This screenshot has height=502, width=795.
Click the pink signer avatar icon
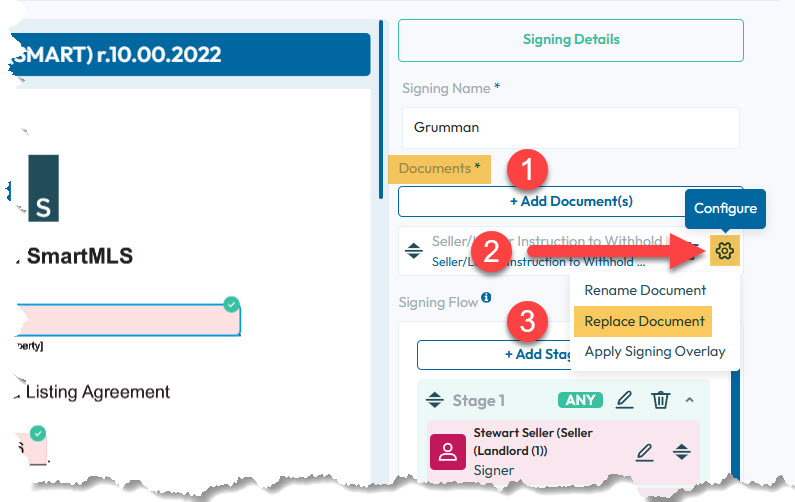(448, 452)
